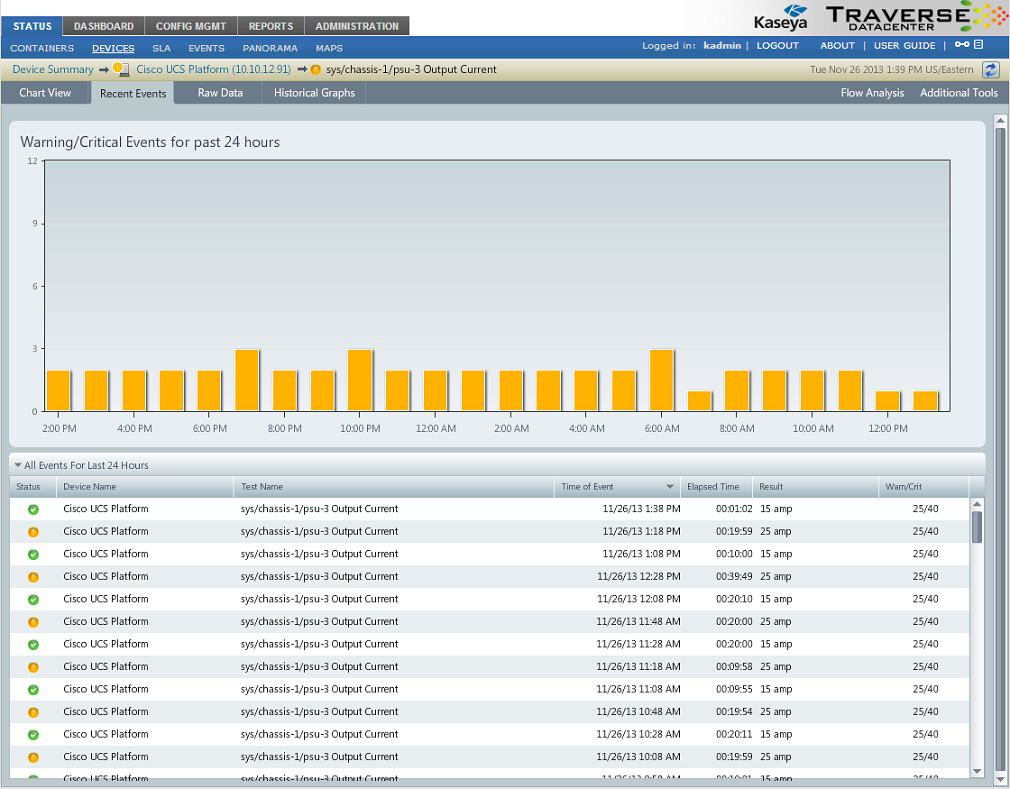Collapse the All Events For Last 24 Hours panel
The height and width of the screenshot is (789, 1010).
coord(18,465)
